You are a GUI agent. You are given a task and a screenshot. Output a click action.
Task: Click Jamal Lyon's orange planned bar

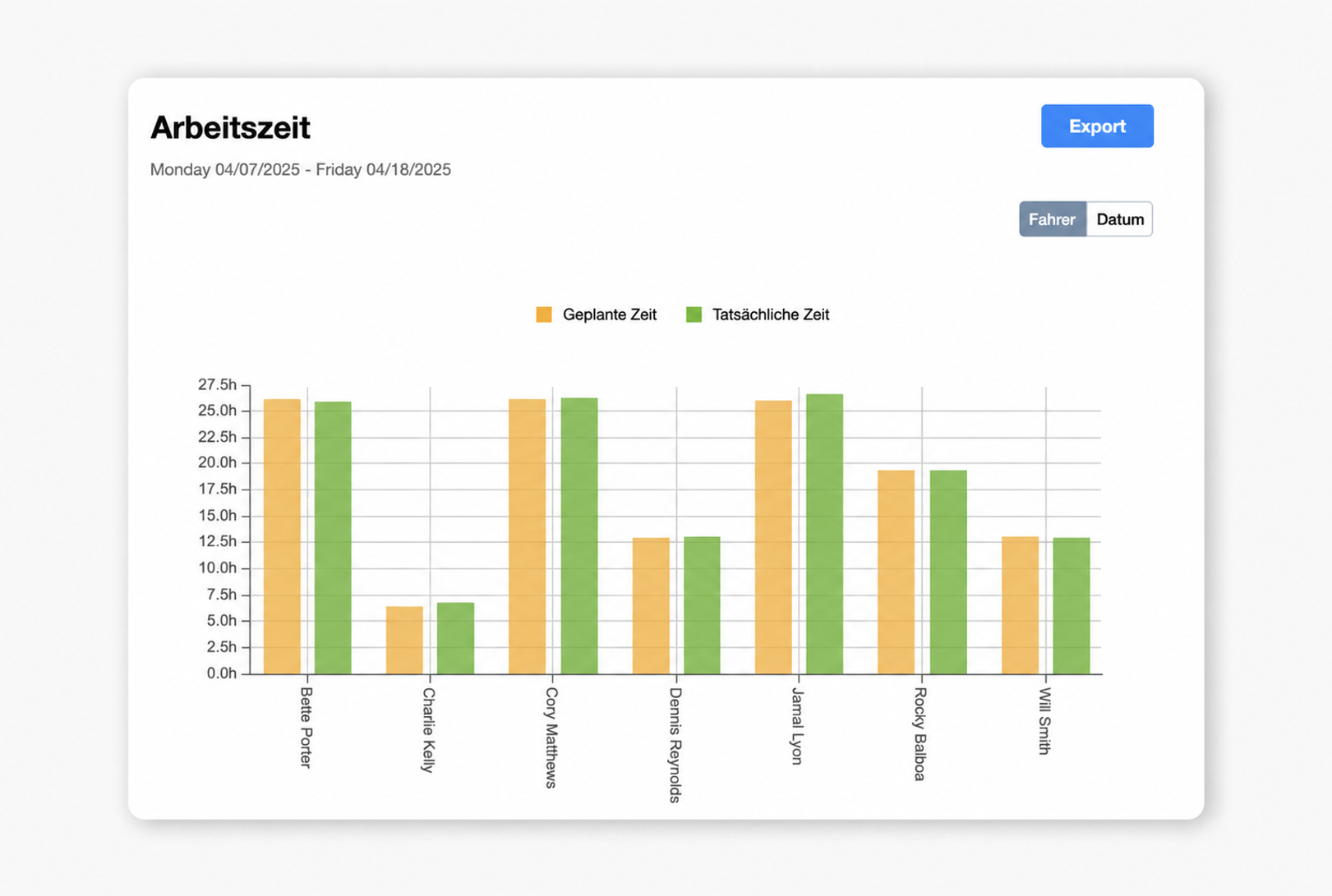pos(773,538)
